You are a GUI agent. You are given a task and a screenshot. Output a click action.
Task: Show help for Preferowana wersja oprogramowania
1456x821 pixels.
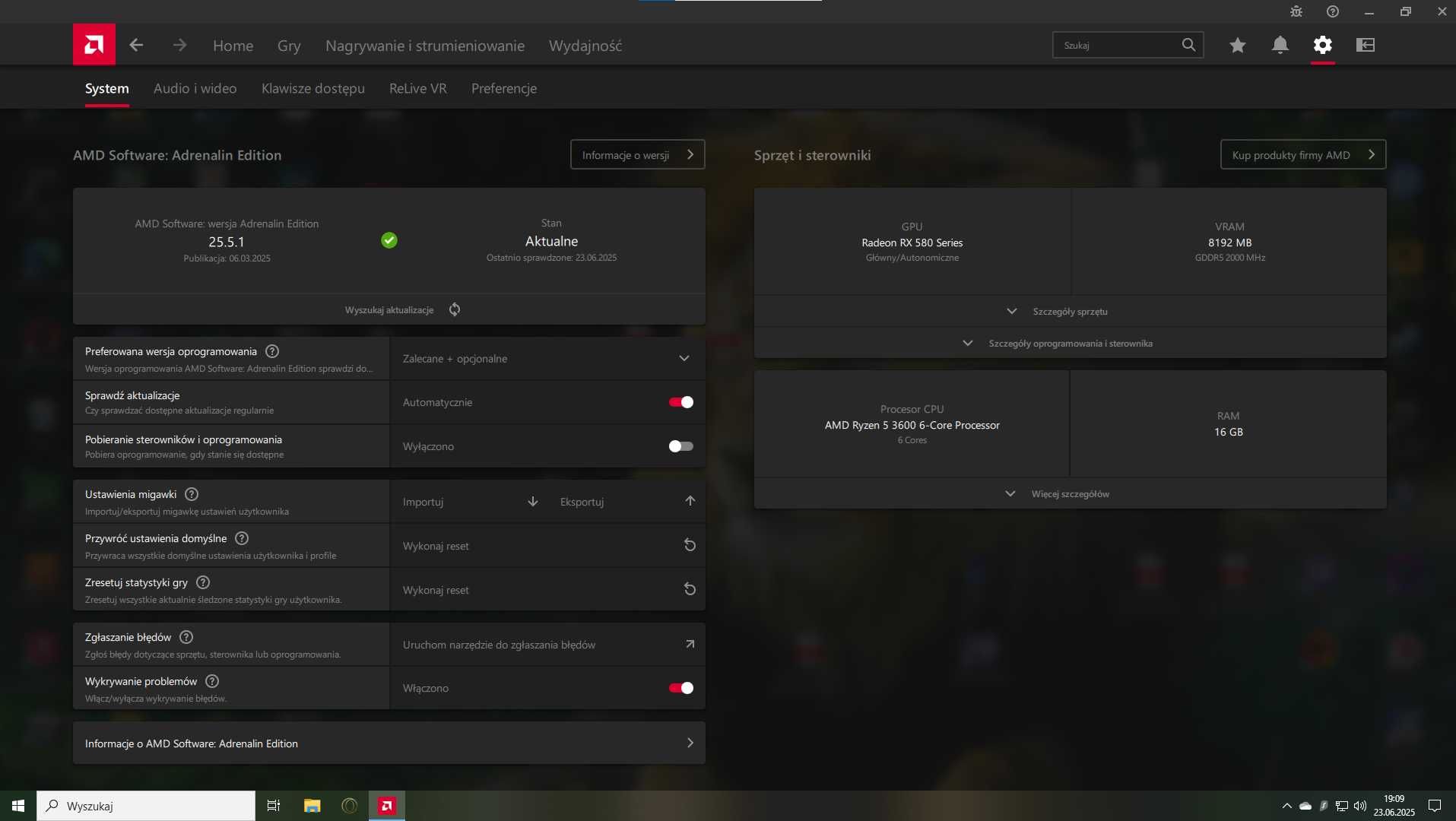[x=272, y=351]
